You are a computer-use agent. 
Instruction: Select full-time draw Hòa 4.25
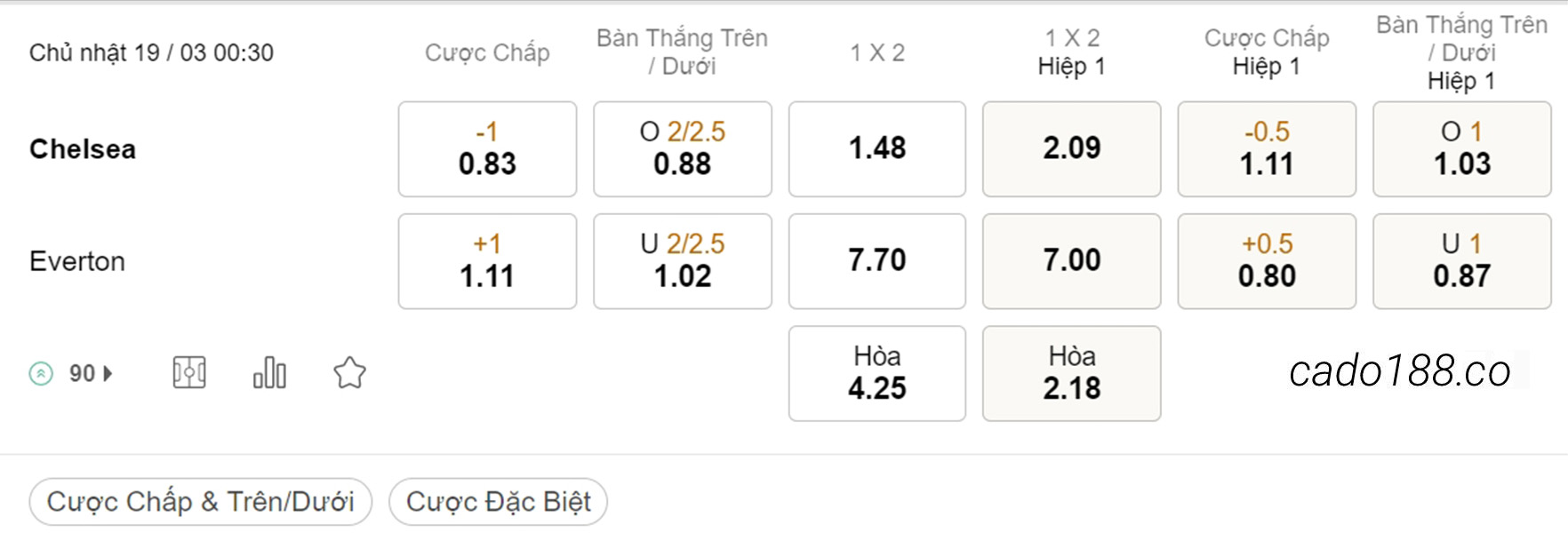coord(877,373)
